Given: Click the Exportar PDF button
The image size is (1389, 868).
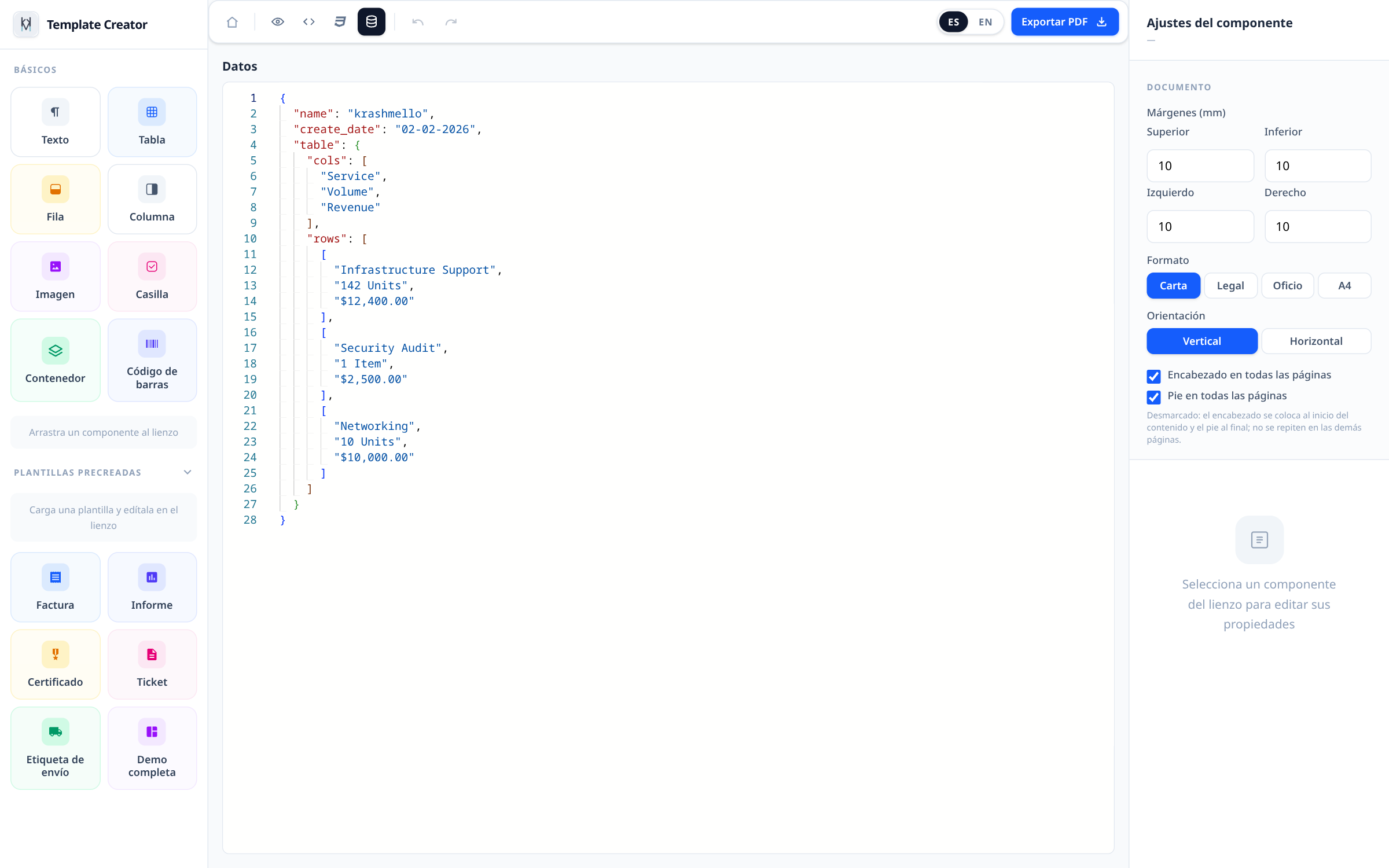Looking at the screenshot, I should [1065, 22].
